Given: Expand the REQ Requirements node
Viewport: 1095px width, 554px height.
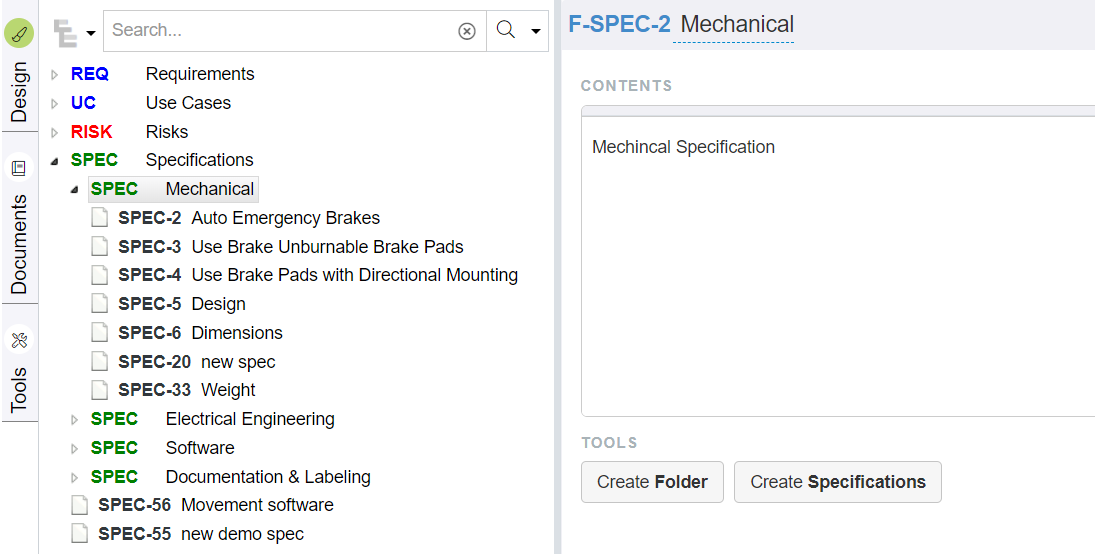Looking at the screenshot, I should click(x=55, y=74).
